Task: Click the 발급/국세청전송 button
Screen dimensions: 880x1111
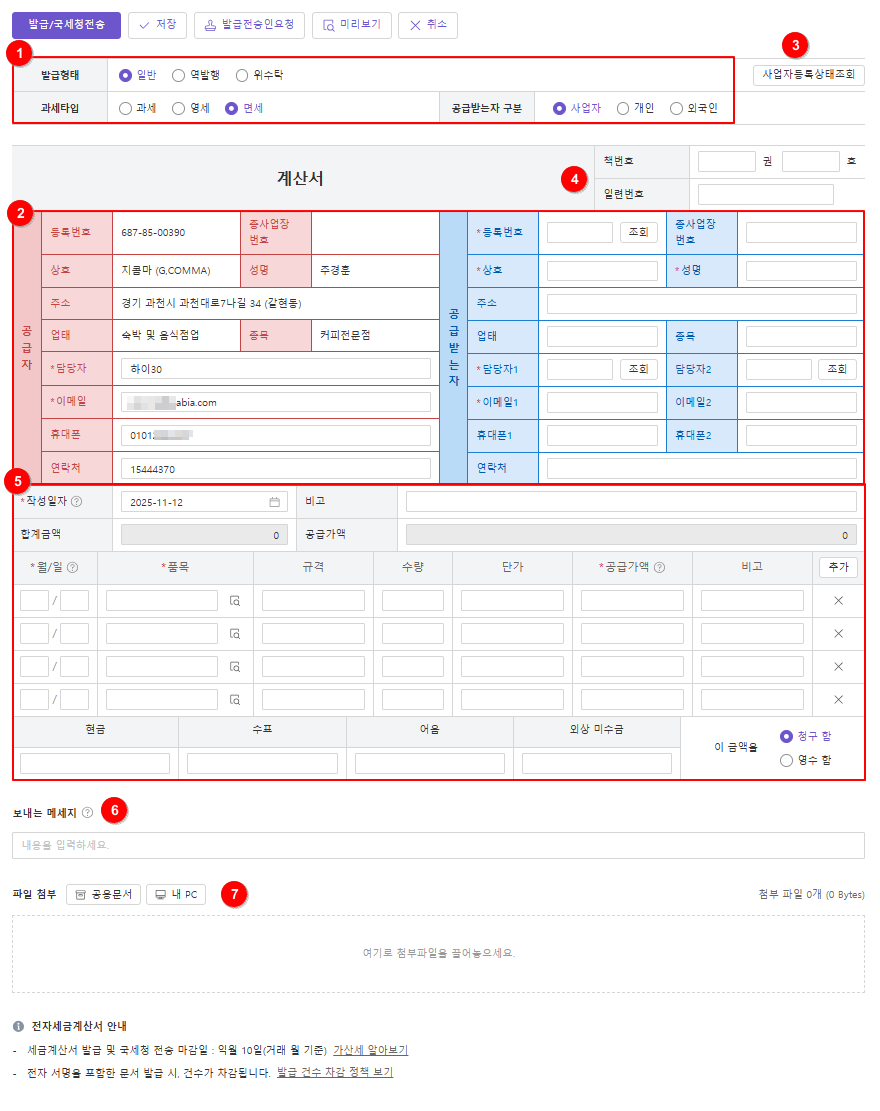Action: (x=66, y=25)
